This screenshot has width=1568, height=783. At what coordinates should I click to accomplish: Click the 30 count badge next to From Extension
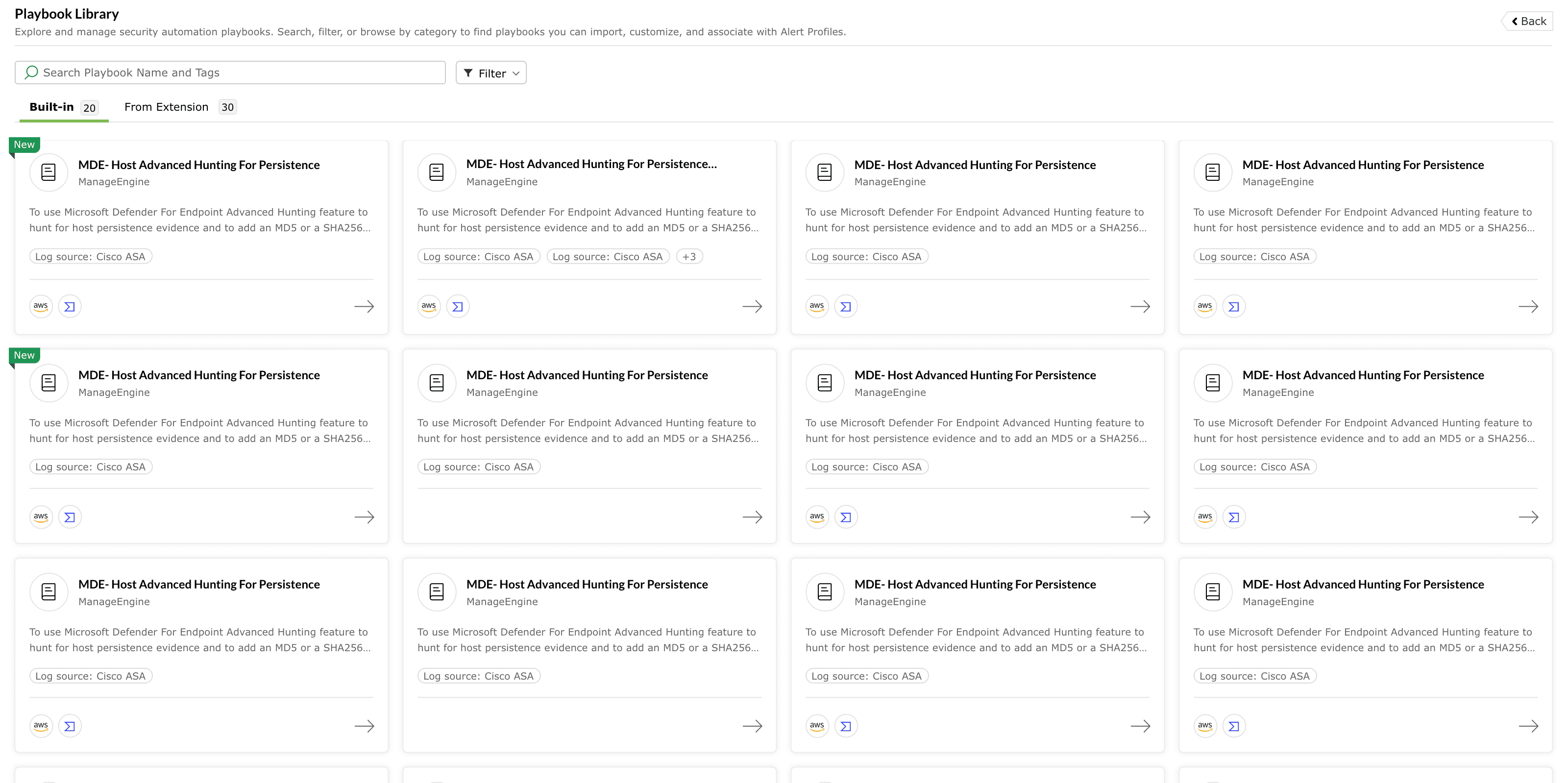pyautogui.click(x=228, y=107)
